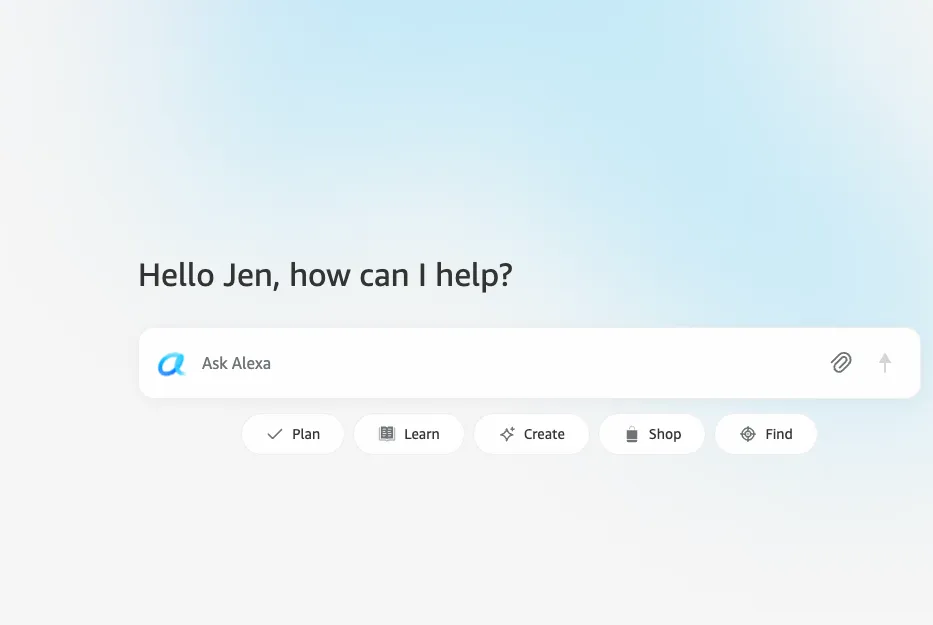Click the blue Alexa logo icon
The width and height of the screenshot is (933, 625).
(171, 364)
